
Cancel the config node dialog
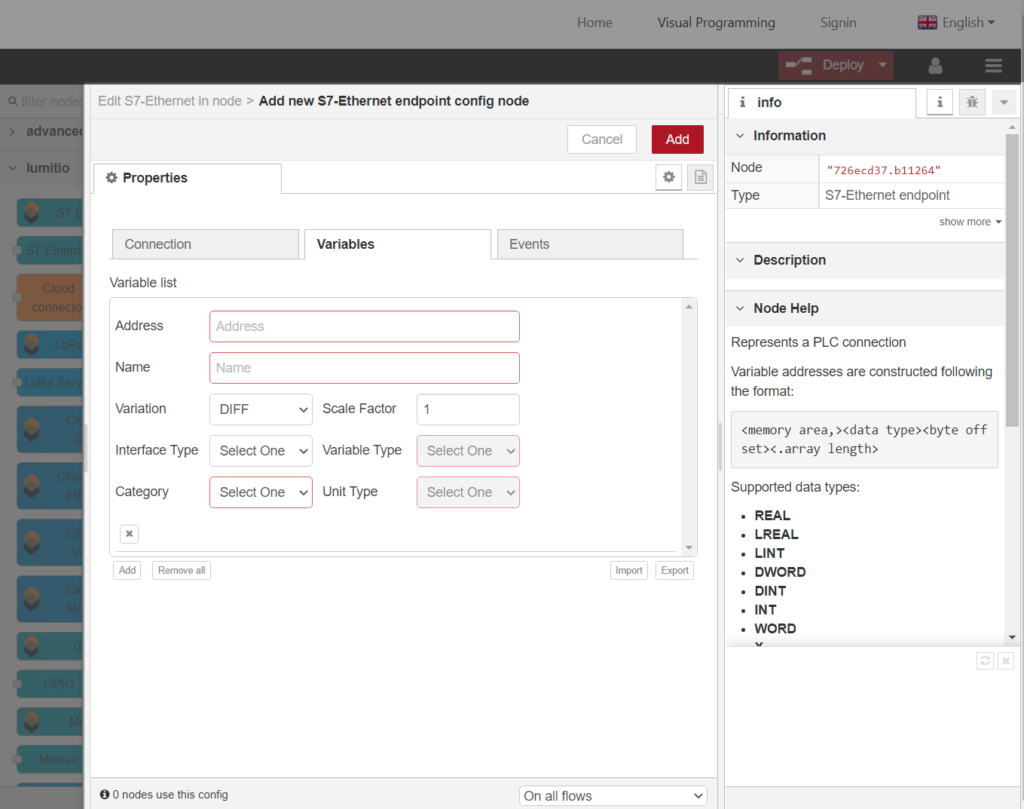pyautogui.click(x=601, y=139)
